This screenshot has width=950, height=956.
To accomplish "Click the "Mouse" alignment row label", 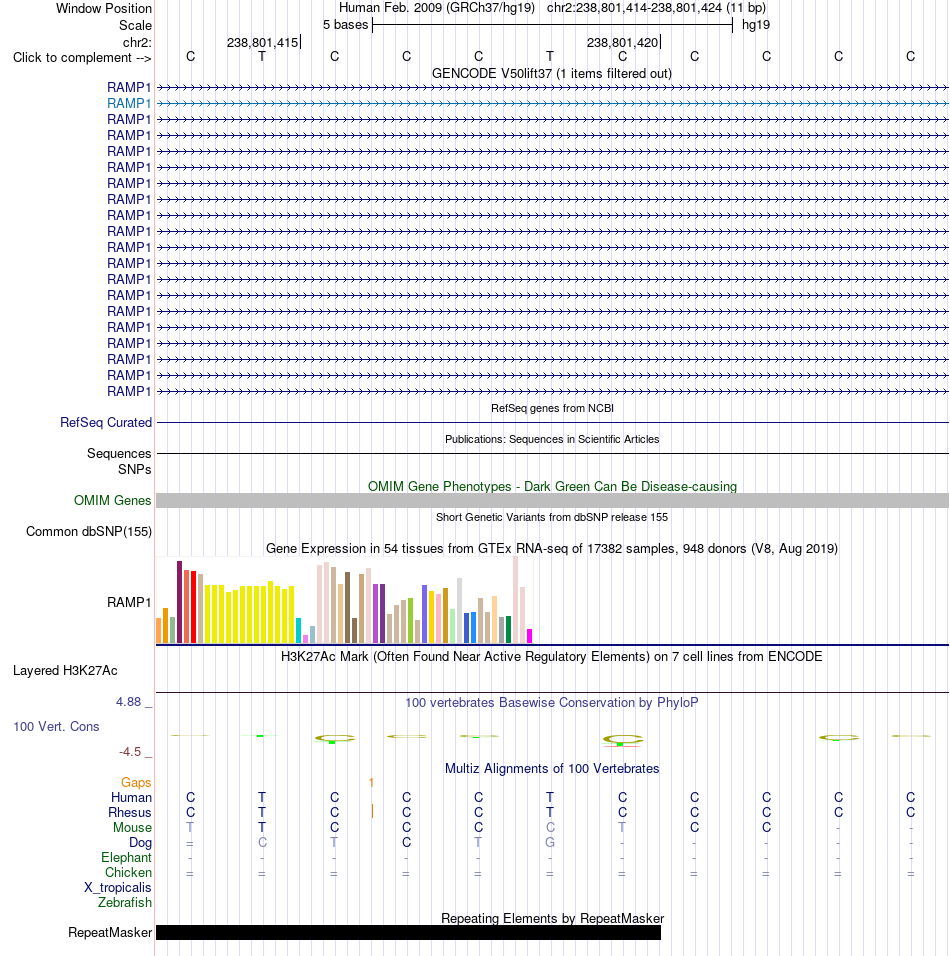I will coord(132,827).
